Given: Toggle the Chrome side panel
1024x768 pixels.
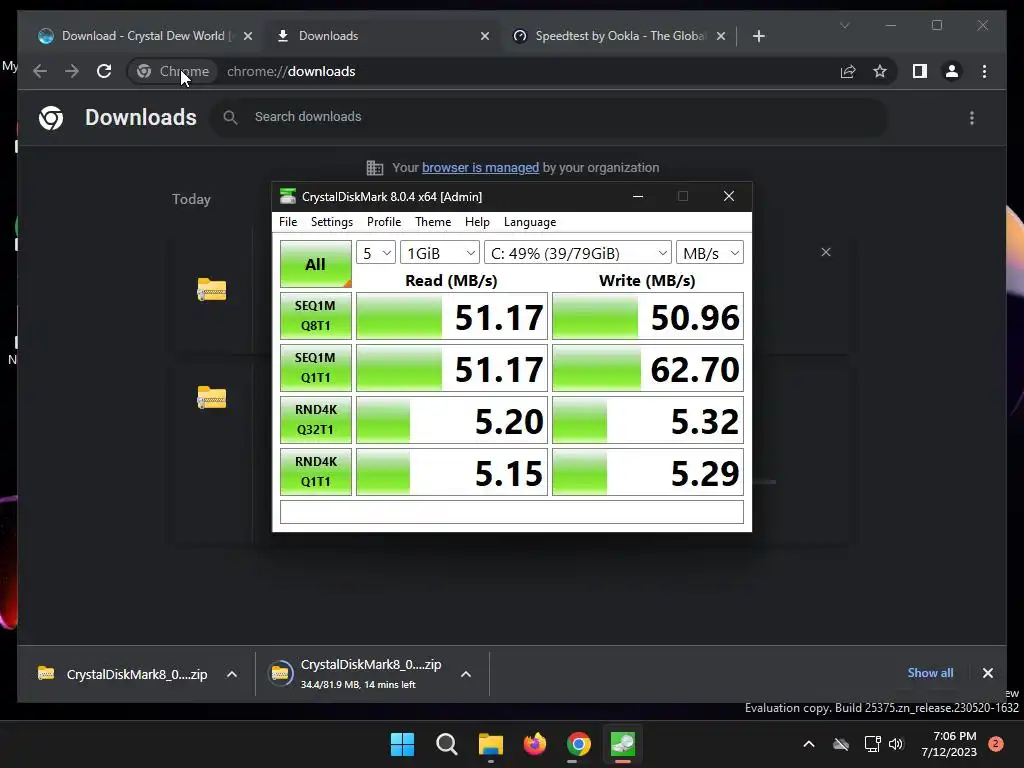Looking at the screenshot, I should [x=920, y=71].
